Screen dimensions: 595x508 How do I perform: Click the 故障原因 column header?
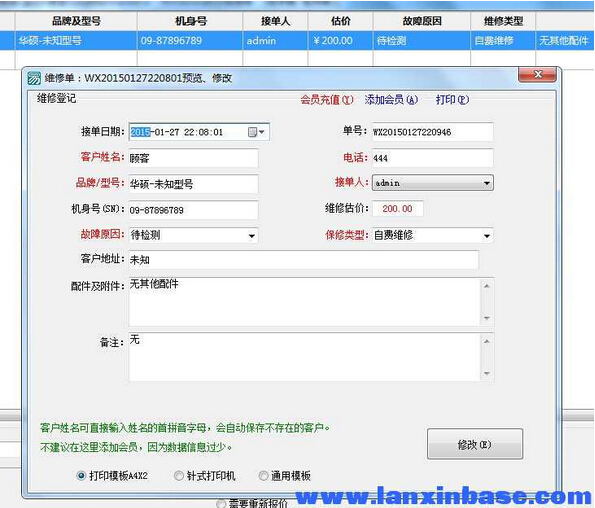pyautogui.click(x=422, y=21)
